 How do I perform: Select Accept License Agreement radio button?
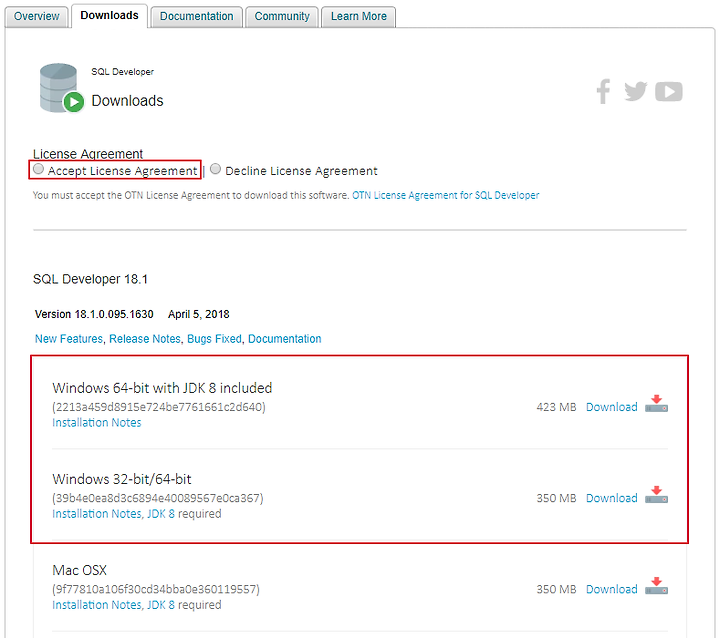coord(39,169)
